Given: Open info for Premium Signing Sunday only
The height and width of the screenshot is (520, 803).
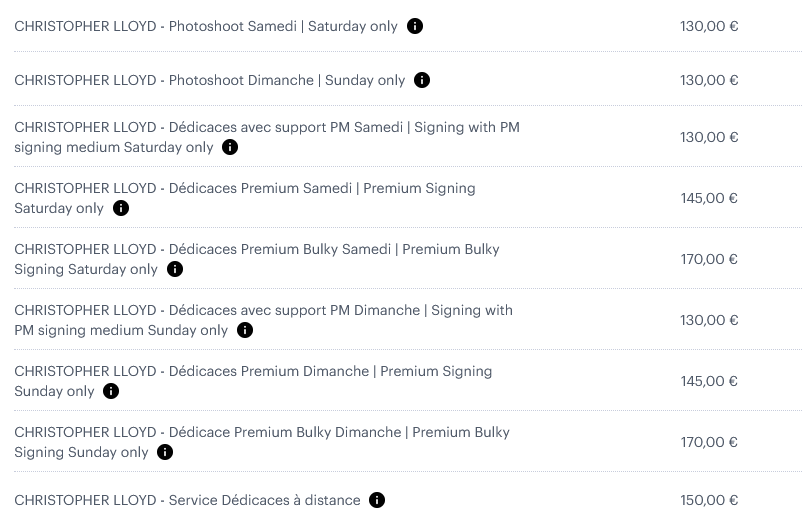Looking at the screenshot, I should coord(111,391).
